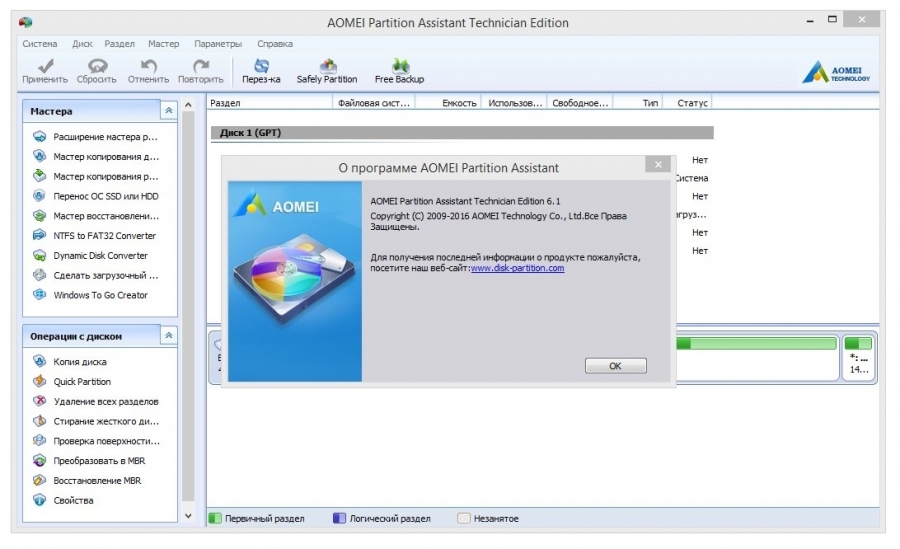900x549 pixels.
Task: Click the Отменить (Undo) toolbar icon
Action: coord(148,66)
